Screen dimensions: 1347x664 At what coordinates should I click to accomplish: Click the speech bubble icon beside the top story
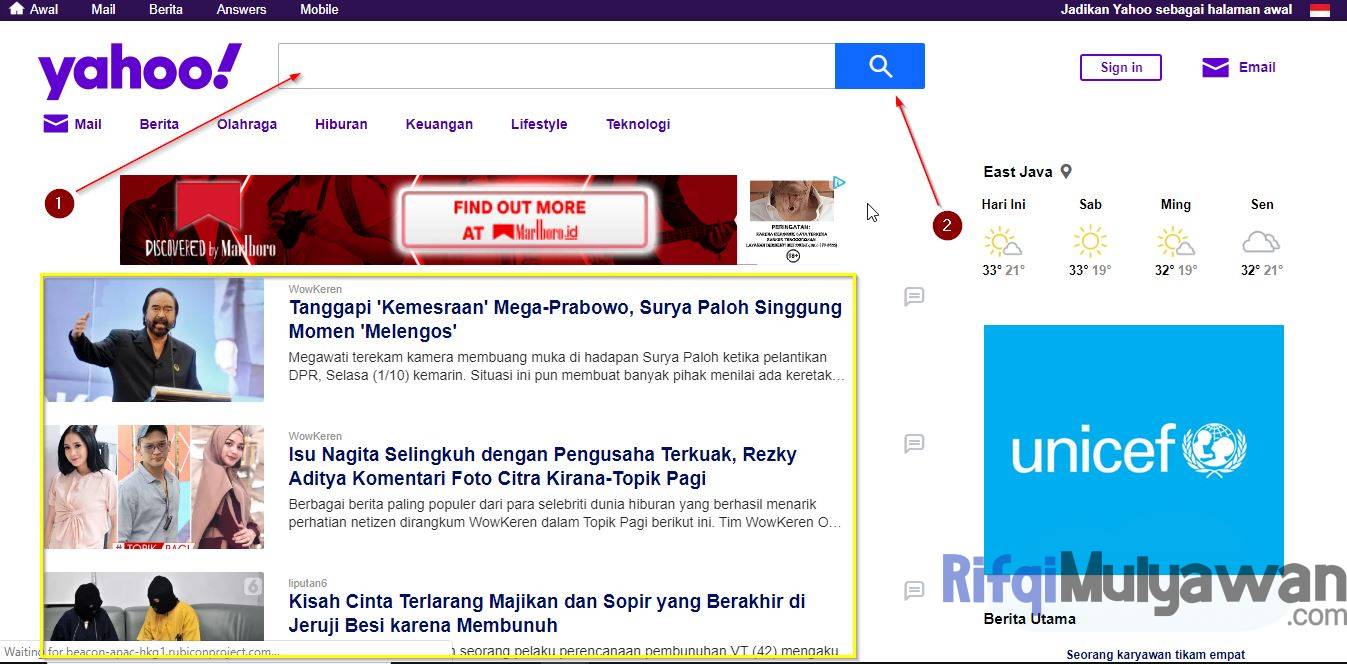(x=914, y=296)
